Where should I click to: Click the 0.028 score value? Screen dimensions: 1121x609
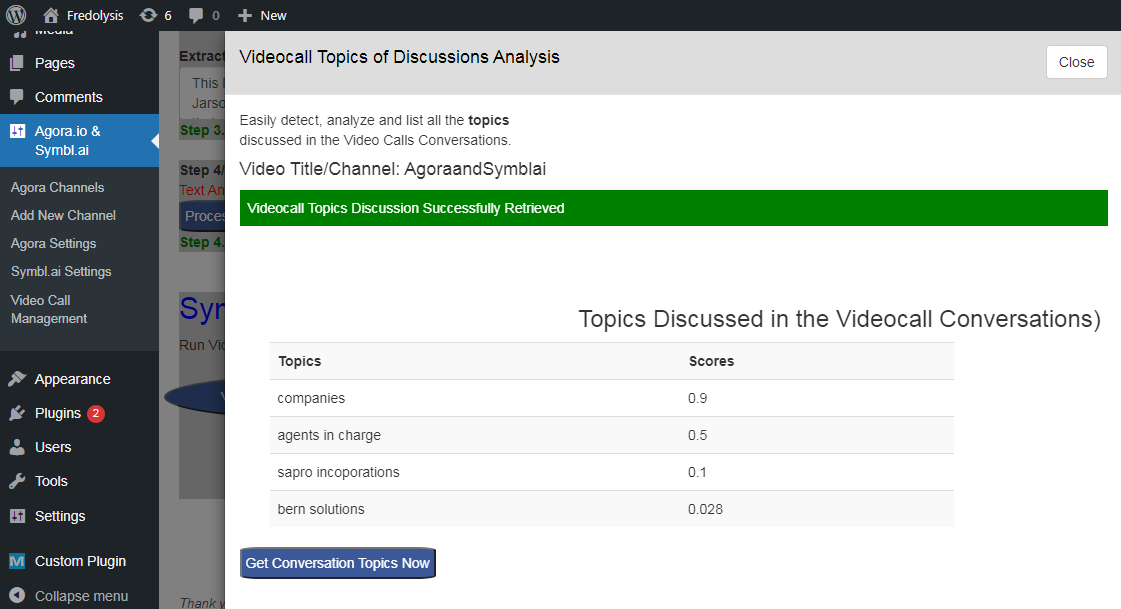pos(706,509)
